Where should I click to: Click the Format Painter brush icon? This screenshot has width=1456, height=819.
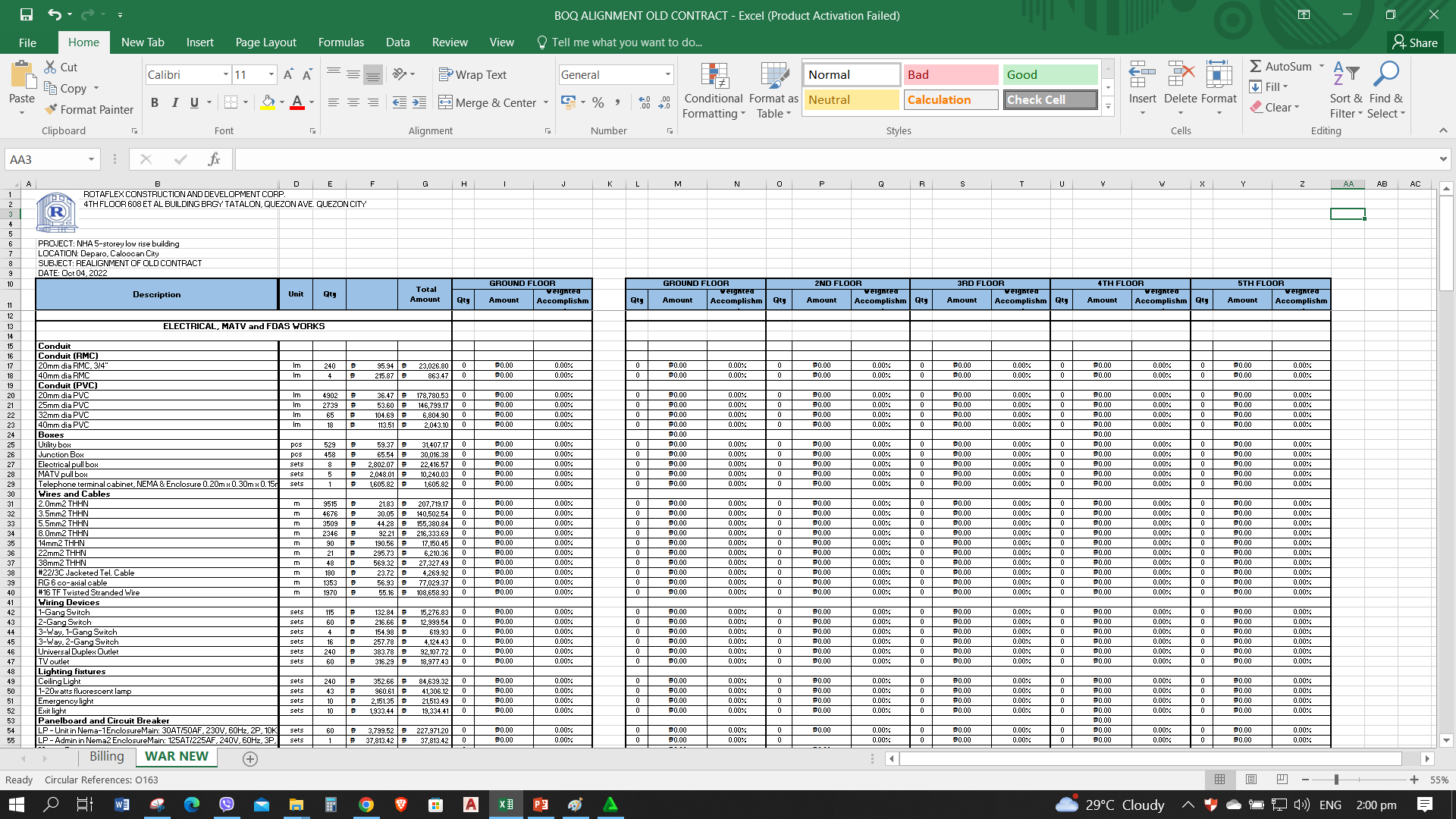pos(52,109)
